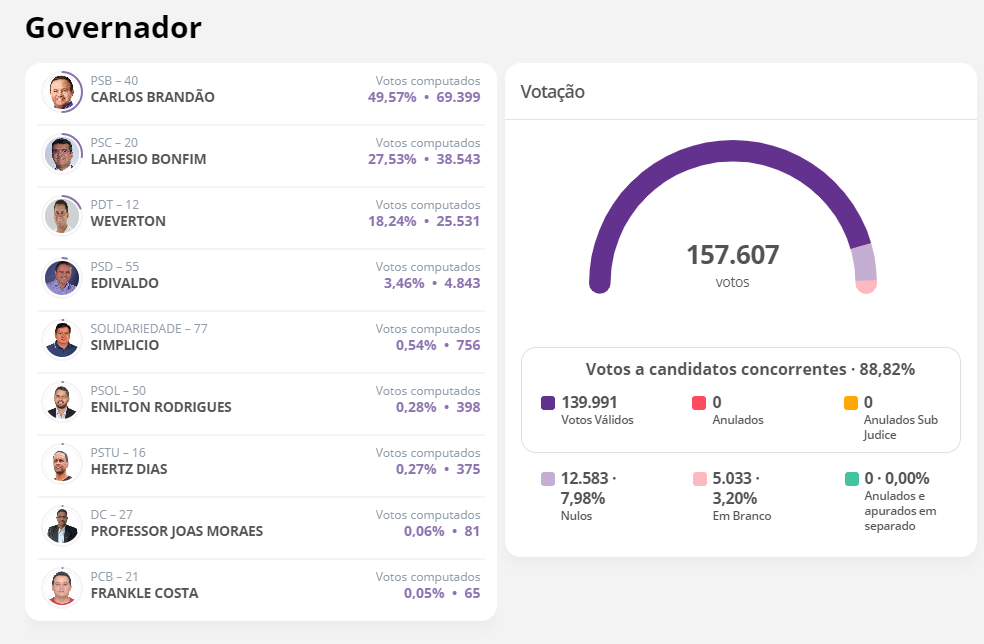Click the 157.607 votos total in gauge
This screenshot has height=644, width=984.
[x=732, y=256]
